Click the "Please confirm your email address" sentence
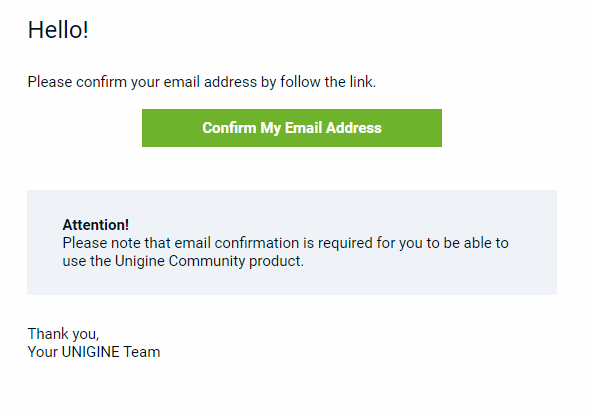Viewport: 592px width, 413px height. (x=202, y=82)
